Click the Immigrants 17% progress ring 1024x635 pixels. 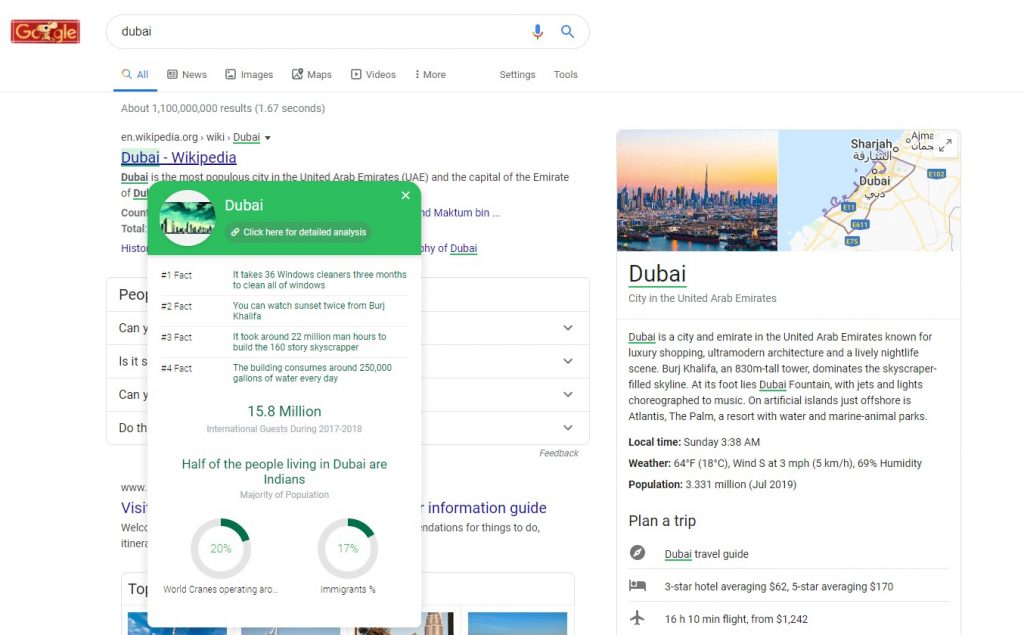point(347,548)
